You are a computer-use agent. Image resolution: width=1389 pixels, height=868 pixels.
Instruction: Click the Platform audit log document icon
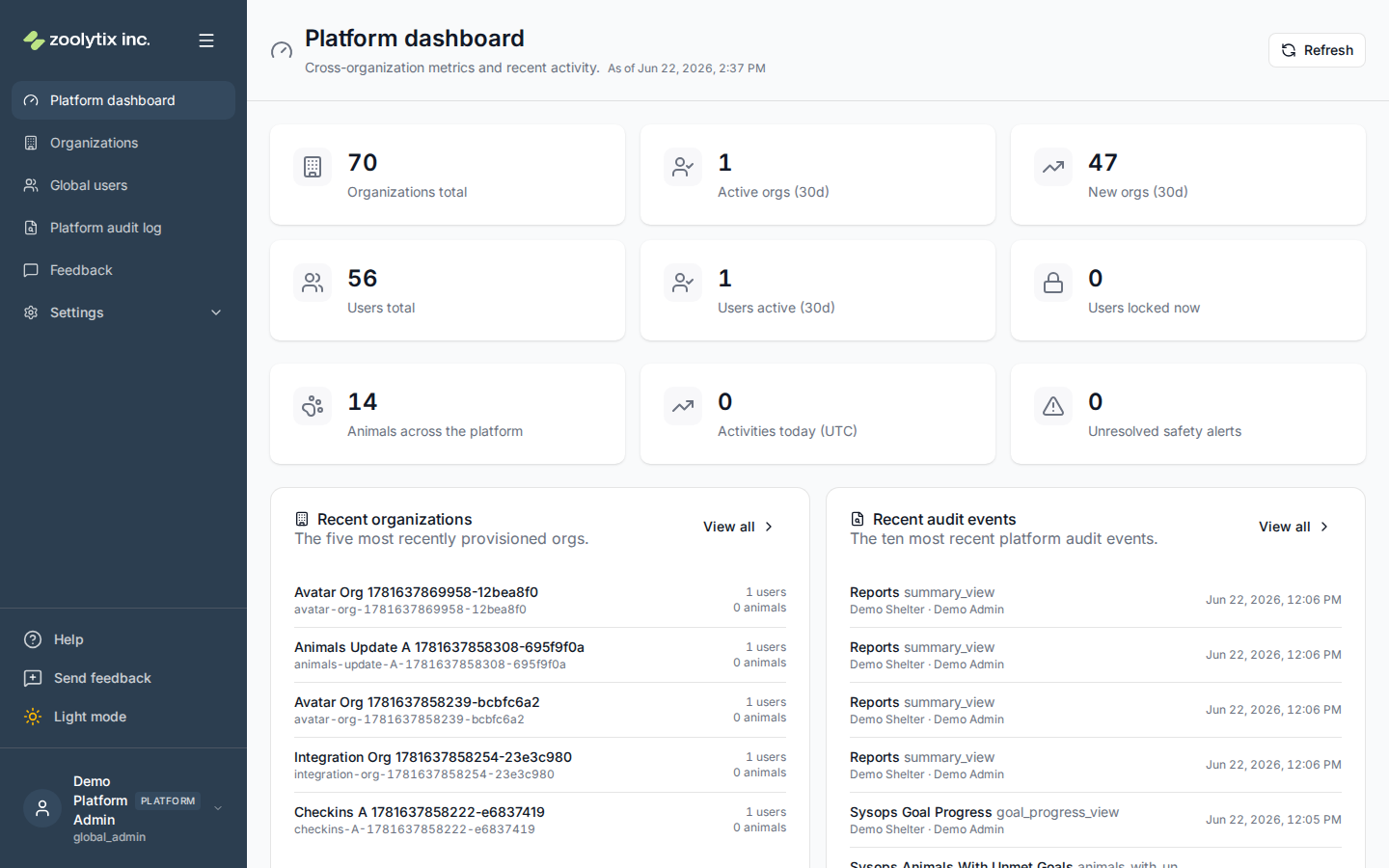coord(31,228)
